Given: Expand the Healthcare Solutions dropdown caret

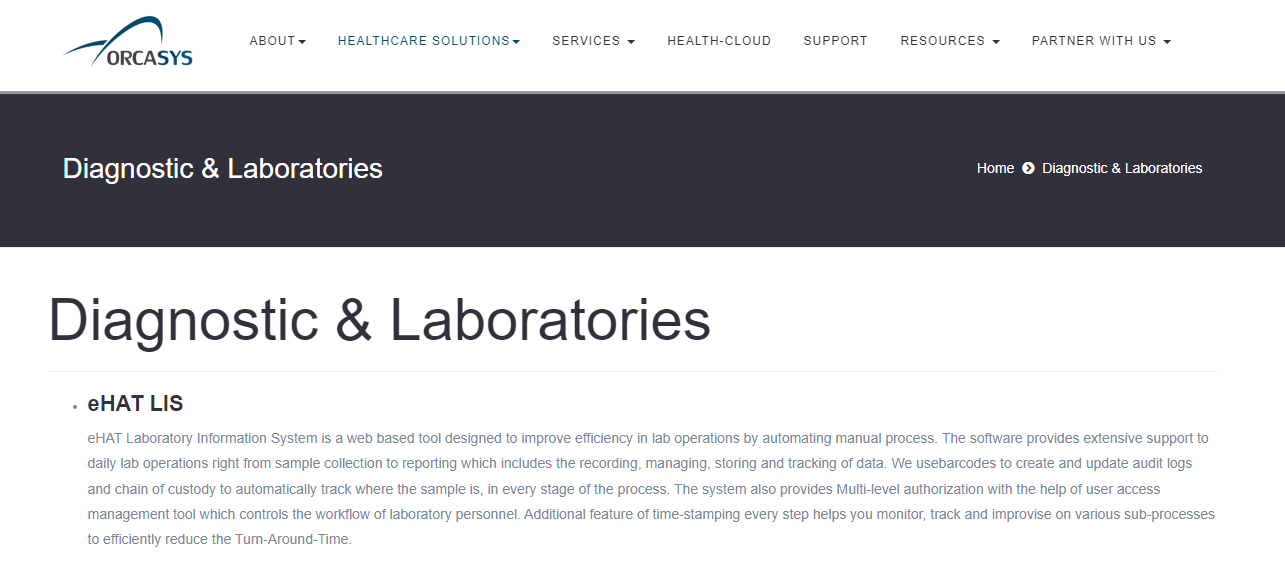Looking at the screenshot, I should click(516, 42).
